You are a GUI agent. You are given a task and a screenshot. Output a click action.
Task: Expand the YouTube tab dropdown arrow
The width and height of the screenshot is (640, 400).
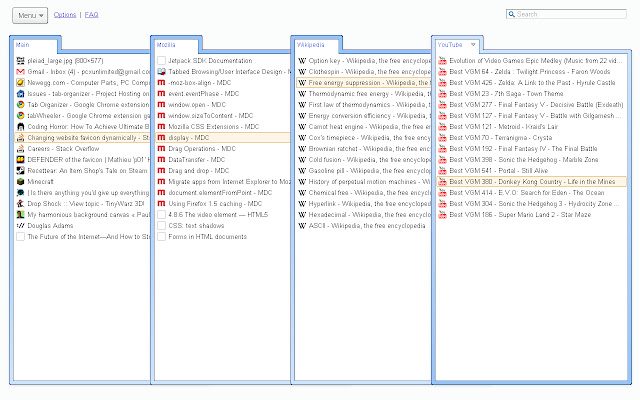point(473,44)
